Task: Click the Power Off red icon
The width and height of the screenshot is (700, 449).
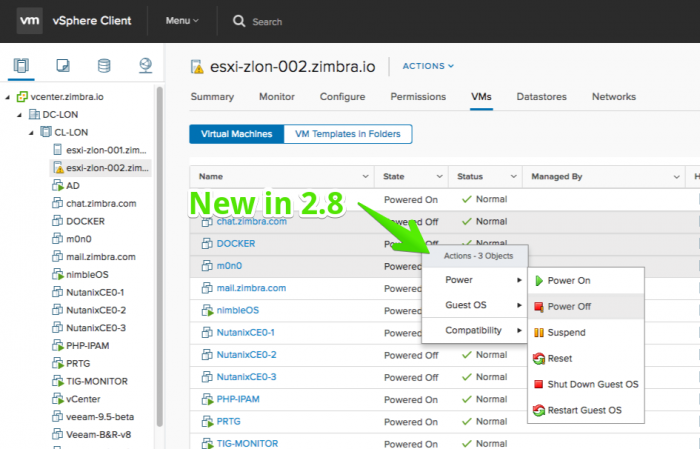Action: [539, 307]
